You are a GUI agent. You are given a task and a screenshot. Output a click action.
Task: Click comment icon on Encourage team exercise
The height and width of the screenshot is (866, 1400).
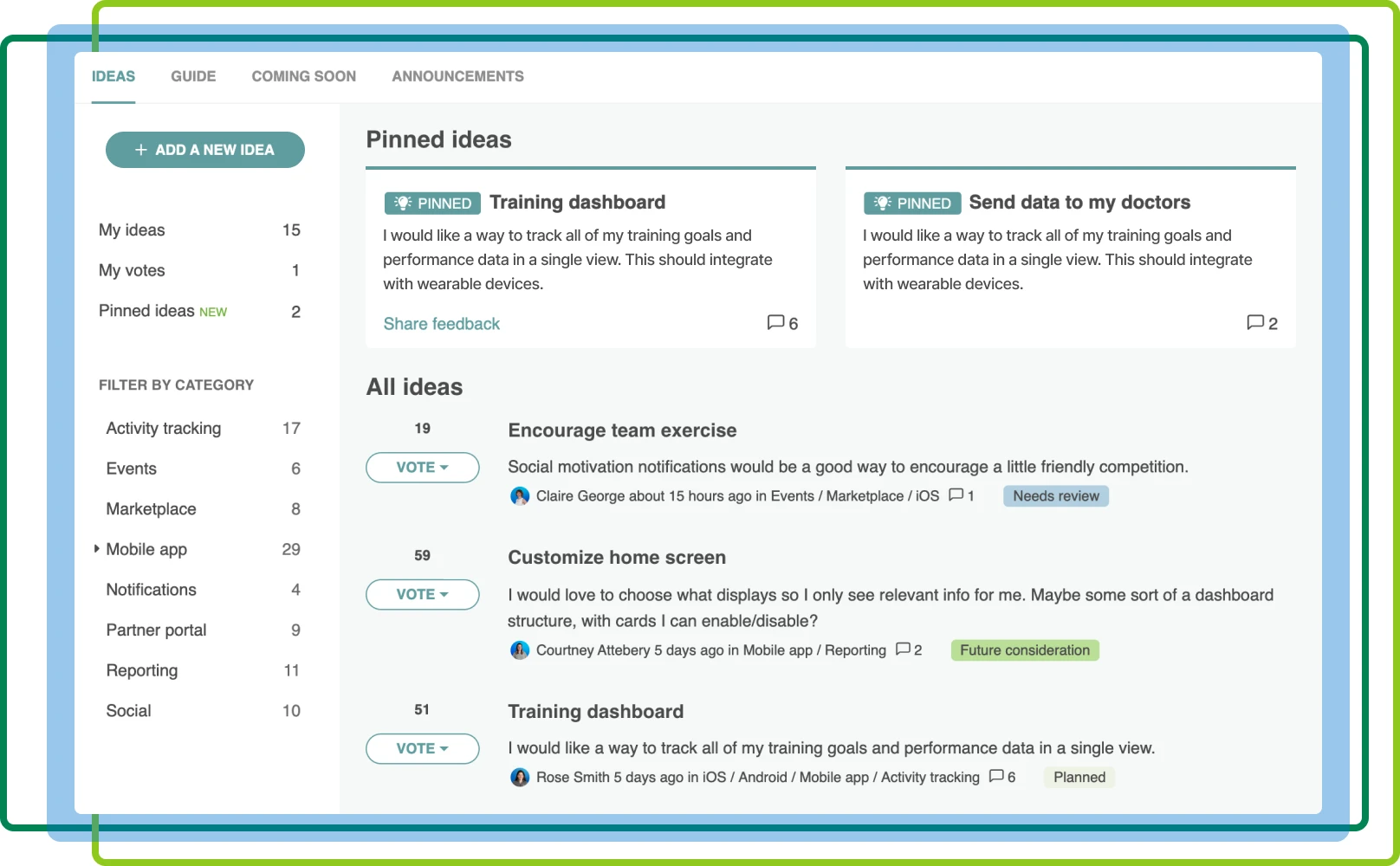[956, 495]
